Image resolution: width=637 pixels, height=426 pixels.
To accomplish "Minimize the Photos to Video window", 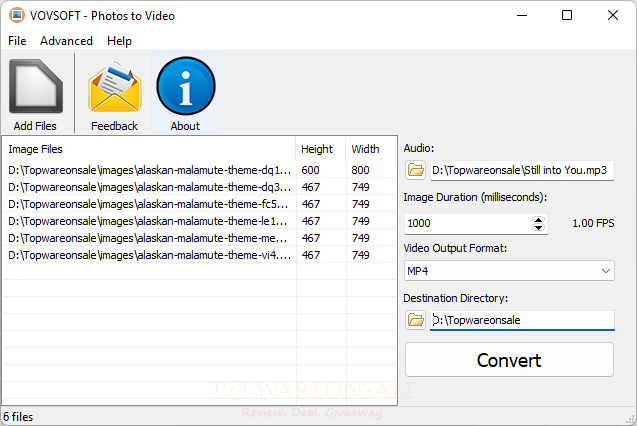I will (522, 15).
